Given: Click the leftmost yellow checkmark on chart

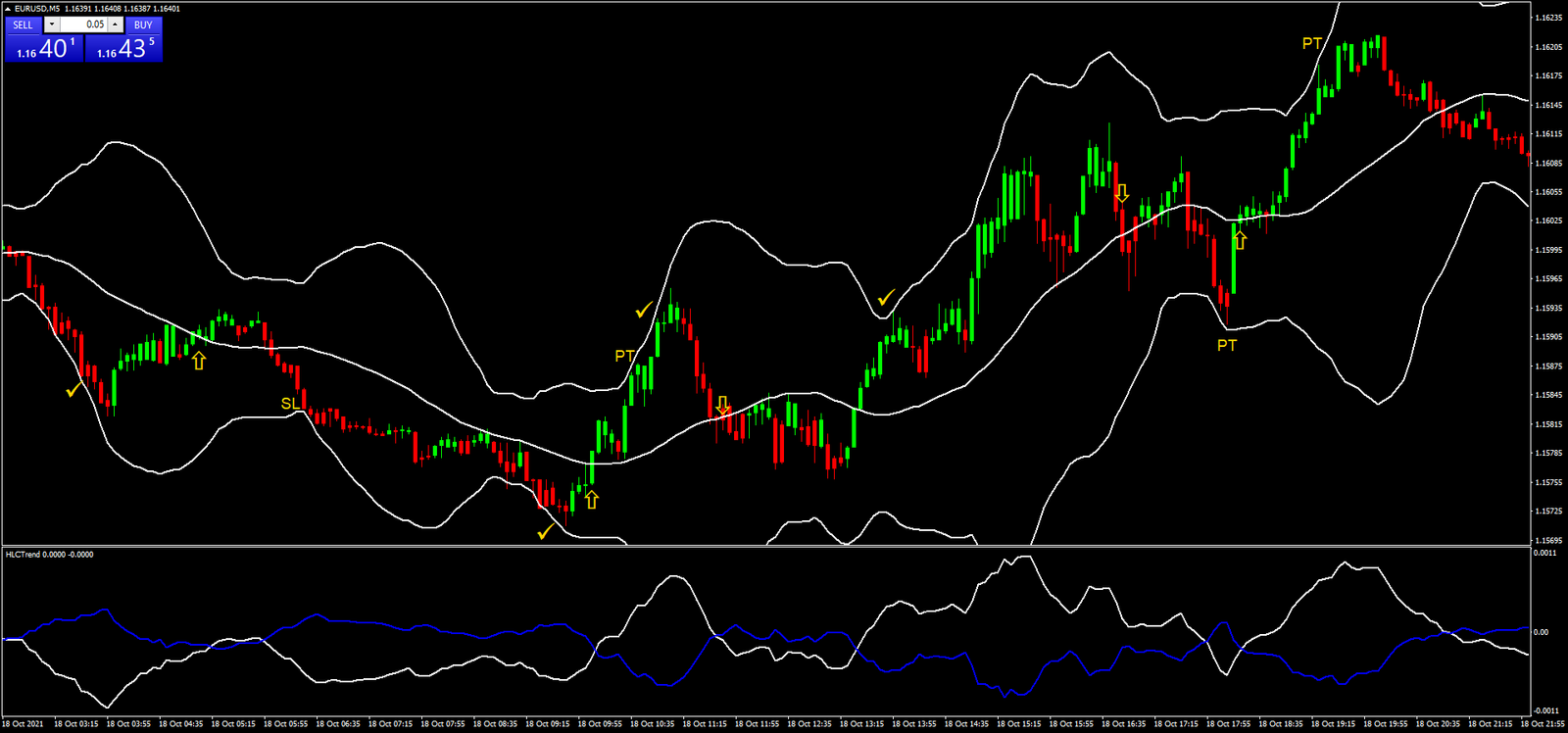Looking at the screenshot, I should pyautogui.click(x=73, y=391).
